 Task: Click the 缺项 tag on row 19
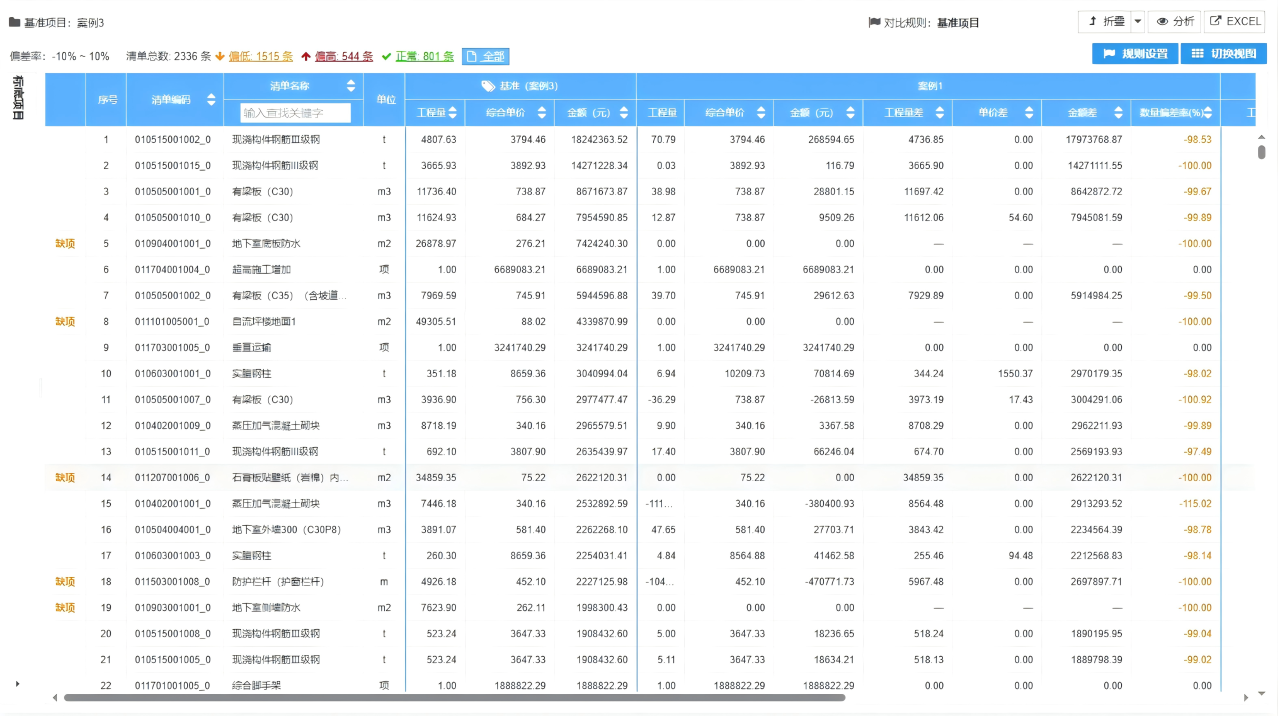pyautogui.click(x=65, y=607)
